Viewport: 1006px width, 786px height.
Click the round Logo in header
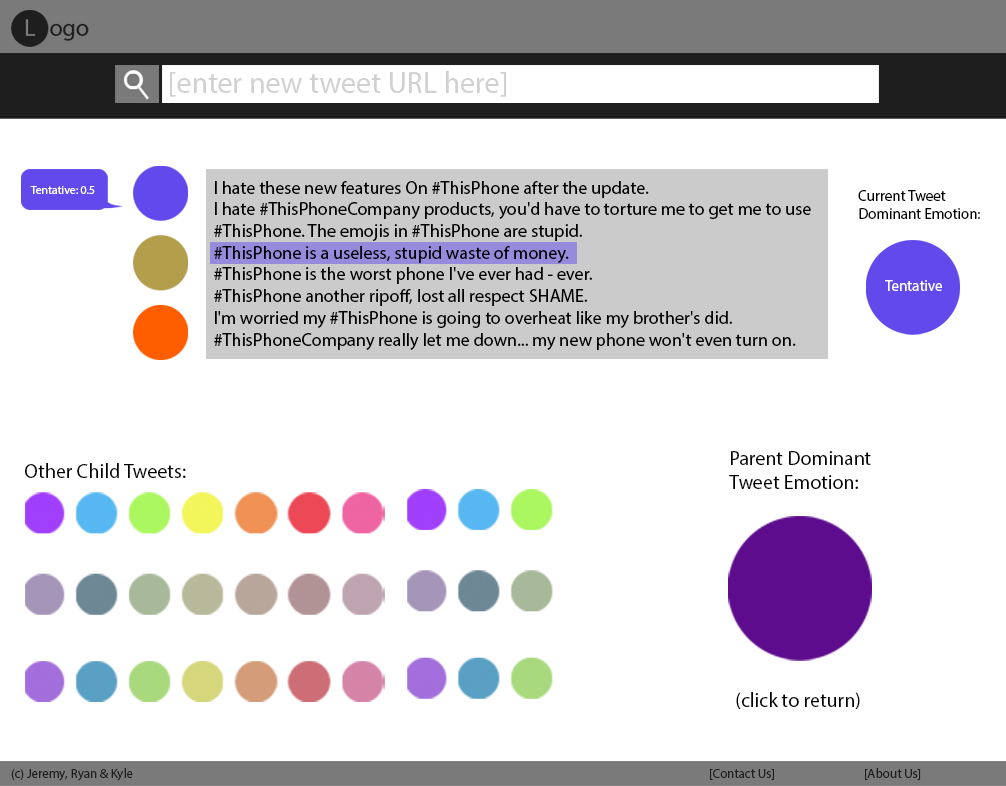tap(30, 28)
